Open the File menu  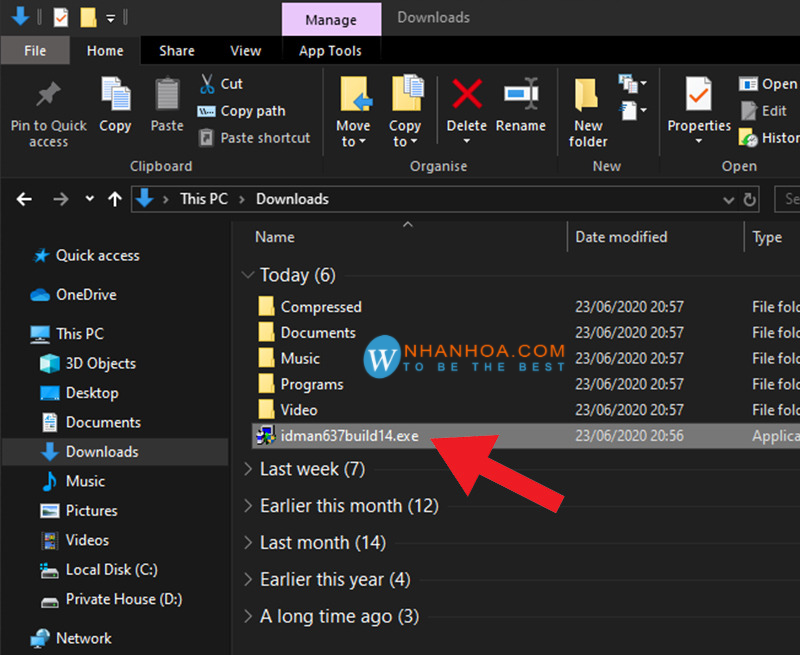(35, 51)
